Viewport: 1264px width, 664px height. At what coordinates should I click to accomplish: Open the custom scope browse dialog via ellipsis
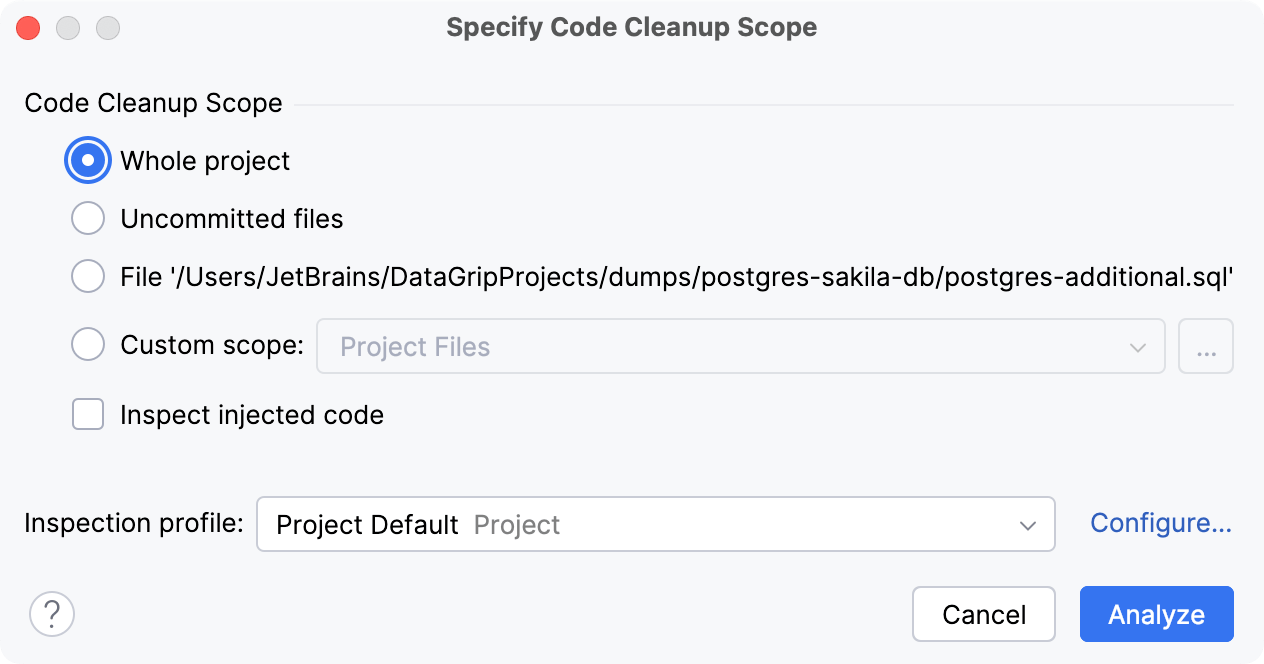tap(1205, 345)
